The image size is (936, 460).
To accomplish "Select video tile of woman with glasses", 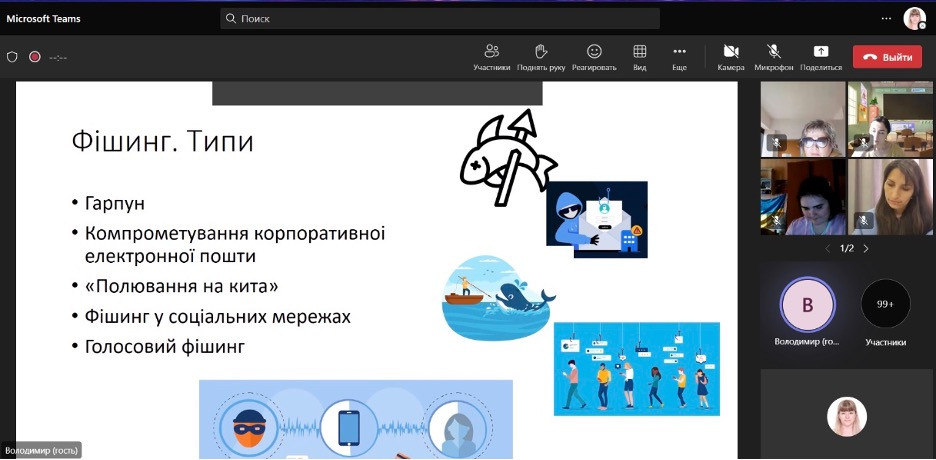I will point(802,119).
